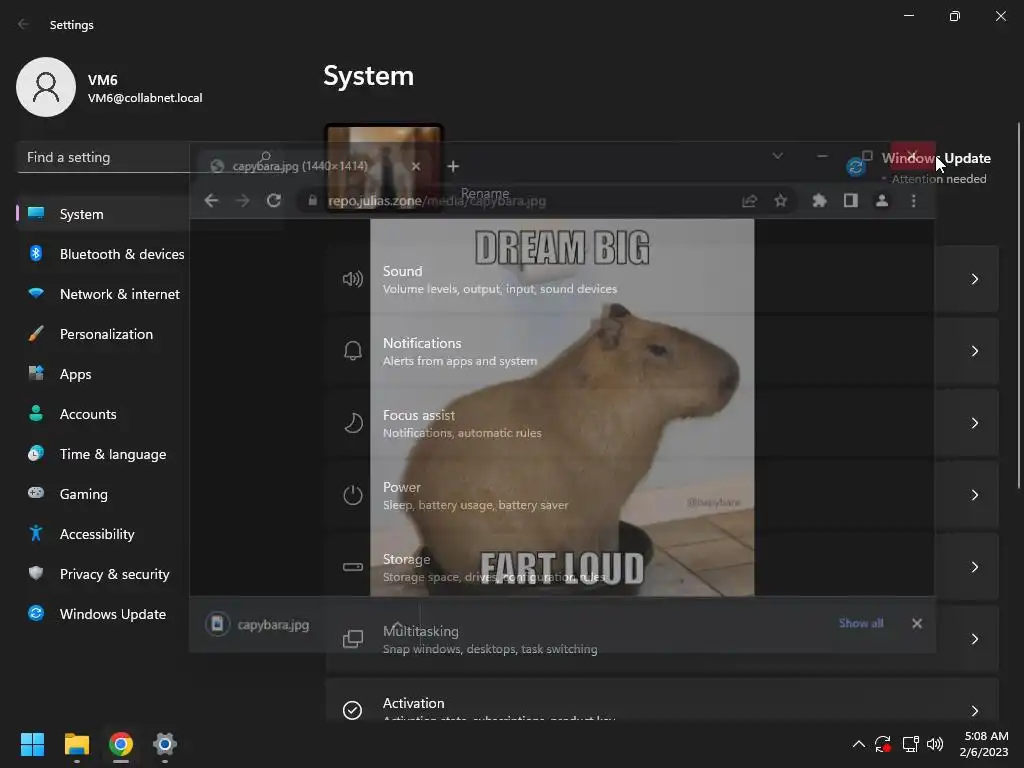Open the taskbar clock showing 5:08 AM
1024x768 pixels.
click(984, 744)
